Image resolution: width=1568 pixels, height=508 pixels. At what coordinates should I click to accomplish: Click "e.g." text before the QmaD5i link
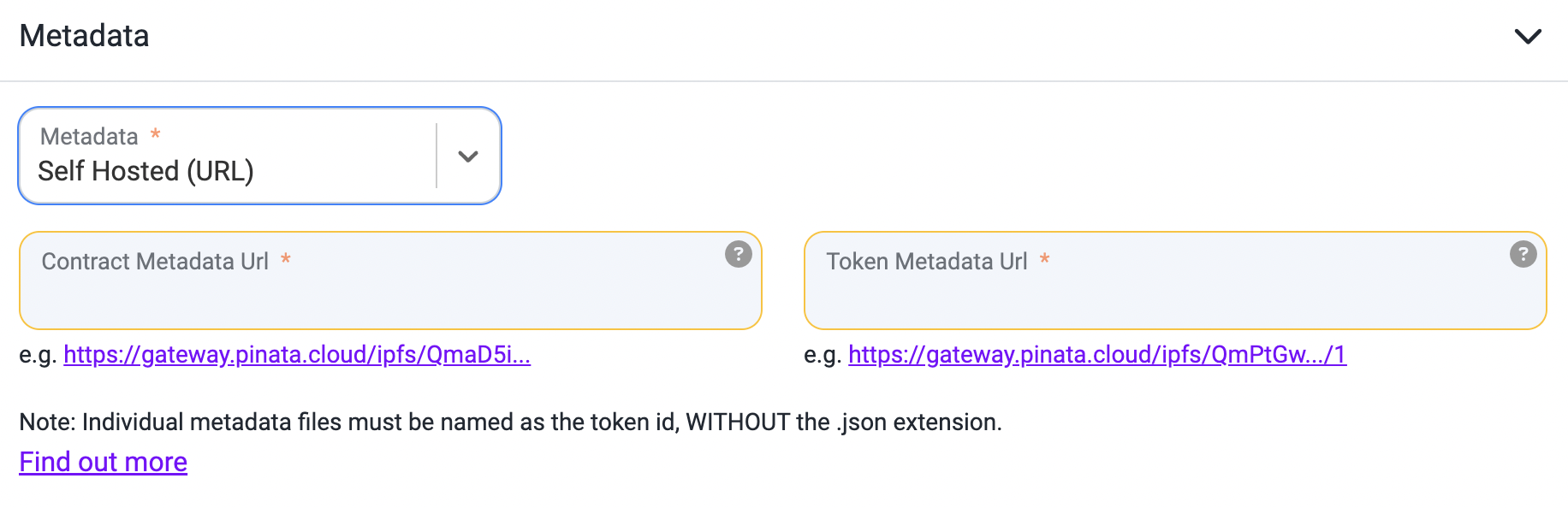[x=38, y=355]
